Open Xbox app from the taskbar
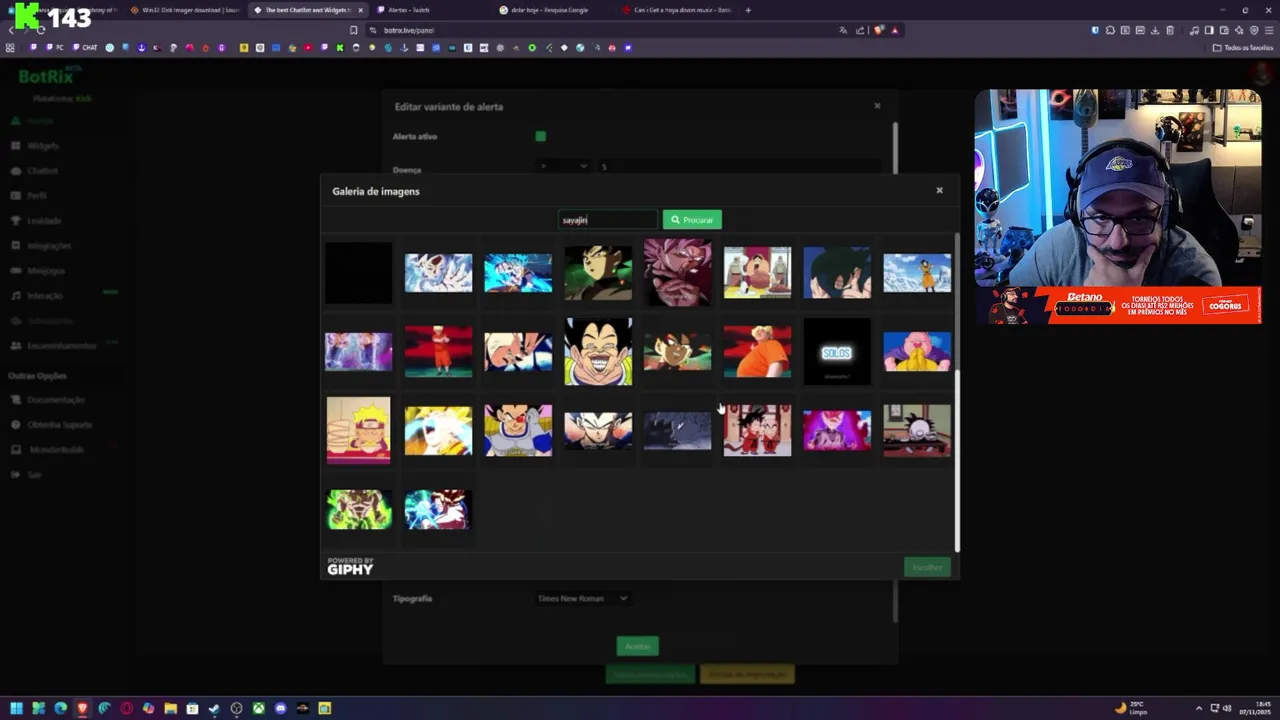 258,708
